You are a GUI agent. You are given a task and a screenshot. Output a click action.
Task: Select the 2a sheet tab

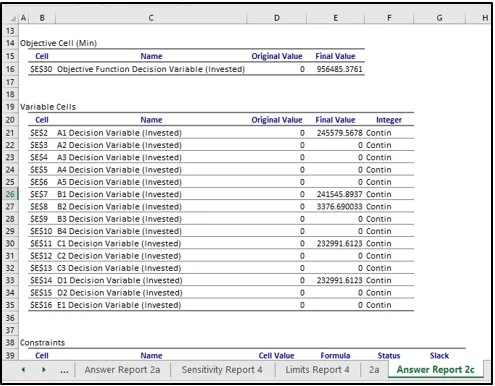pos(374,370)
